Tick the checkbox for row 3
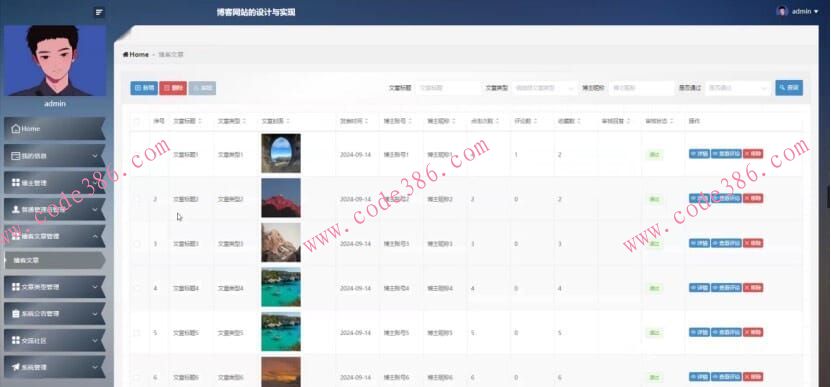This screenshot has width=831, height=387. coord(137,244)
